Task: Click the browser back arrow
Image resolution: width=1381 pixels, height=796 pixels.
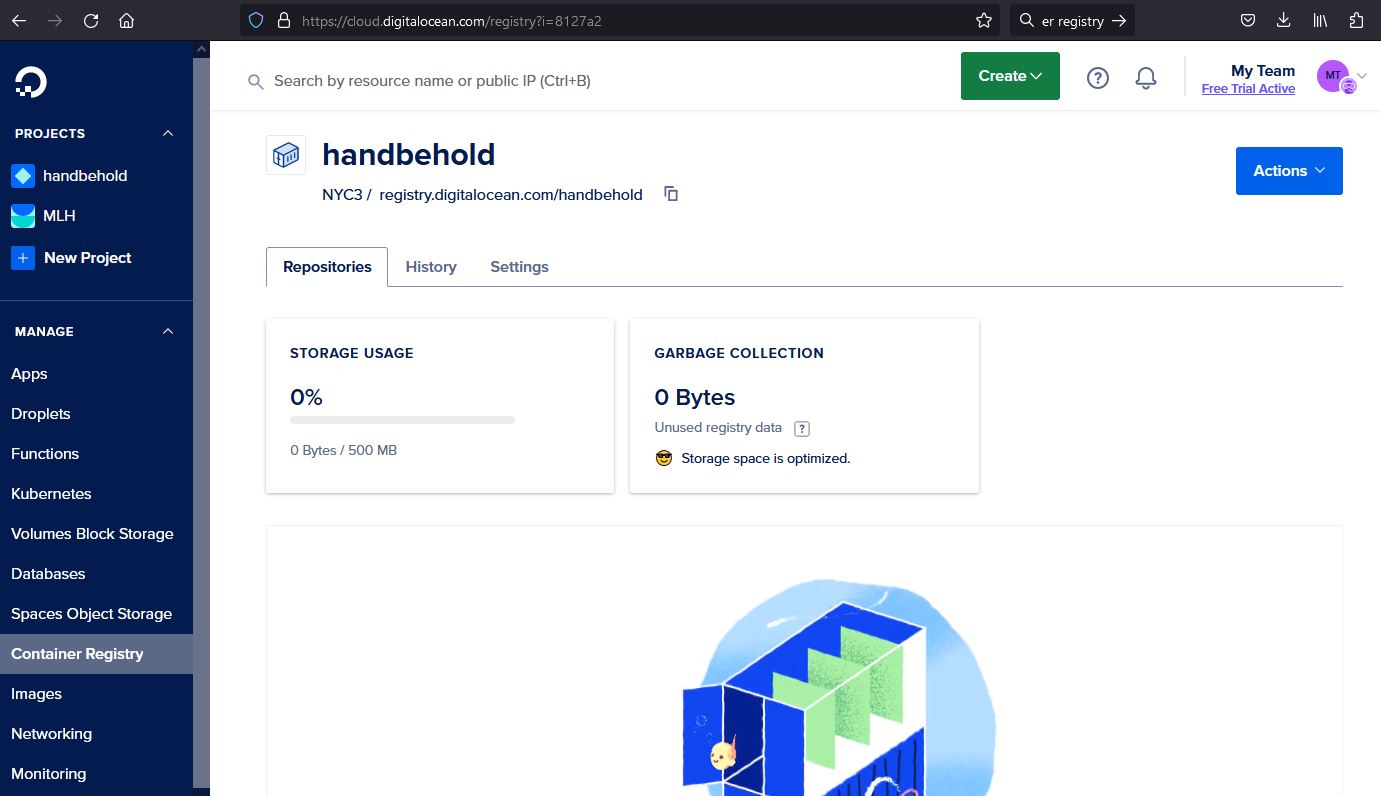Action: [x=19, y=20]
